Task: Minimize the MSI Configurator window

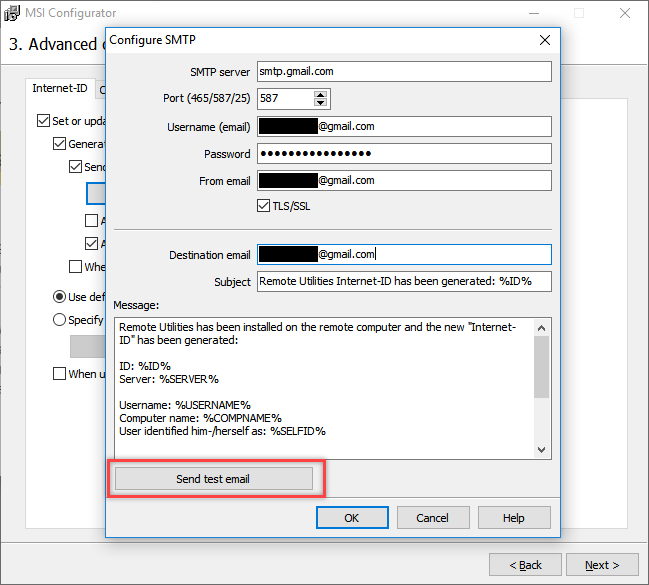Action: click(x=534, y=13)
